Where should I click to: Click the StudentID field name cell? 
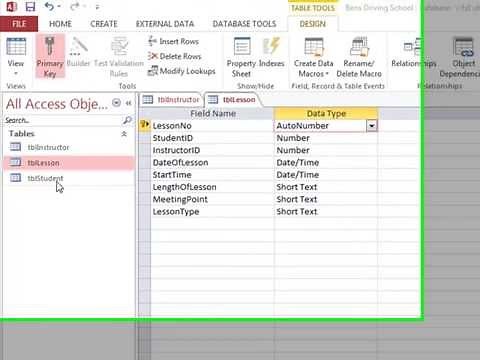click(x=212, y=138)
